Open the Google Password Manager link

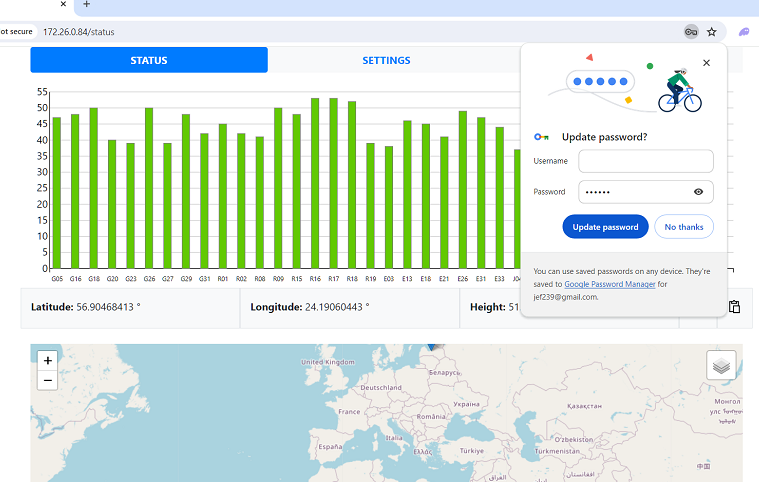click(x=609, y=285)
